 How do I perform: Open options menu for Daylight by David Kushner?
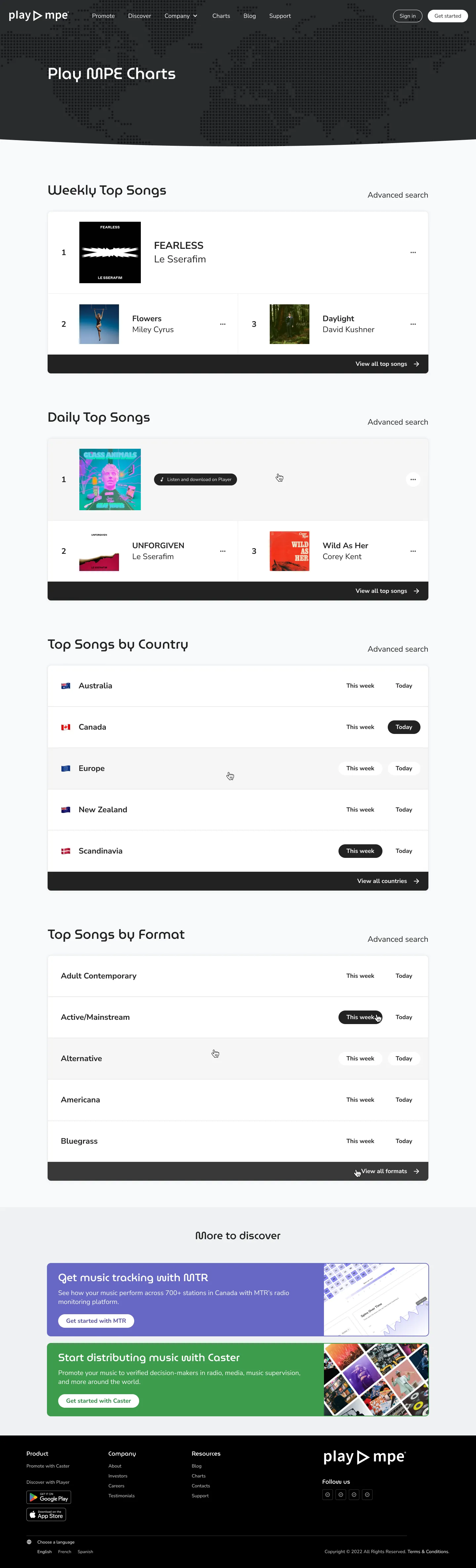coord(413,324)
